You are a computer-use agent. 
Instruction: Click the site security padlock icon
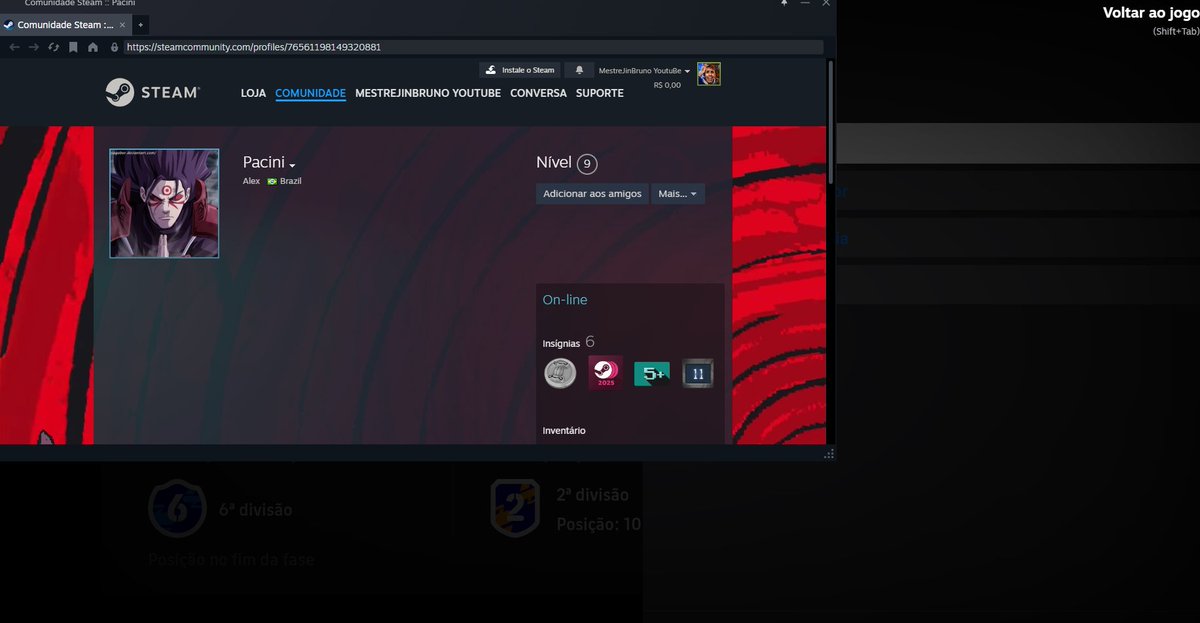pyautogui.click(x=113, y=46)
